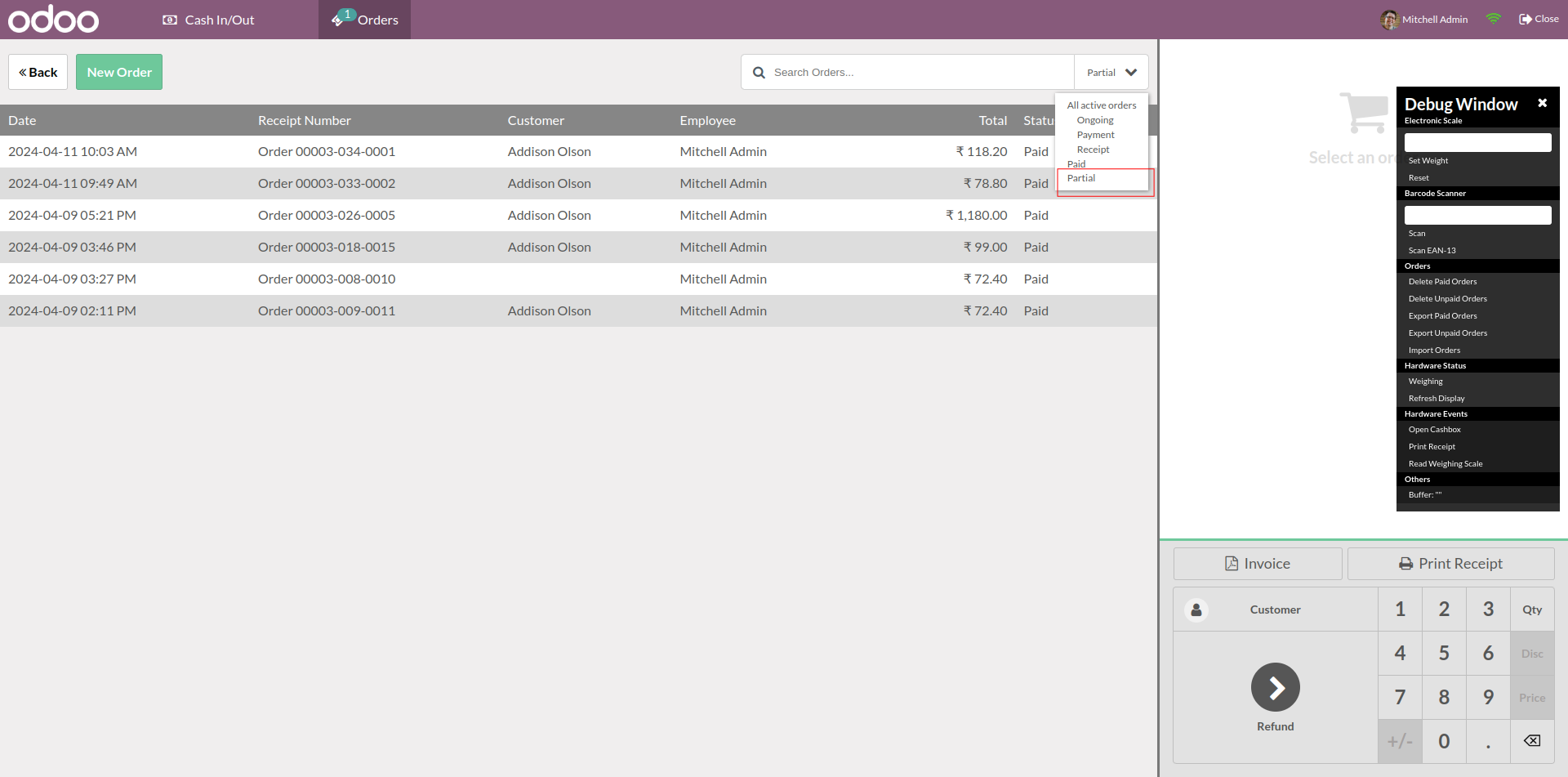The width and height of the screenshot is (1568, 777).
Task: Focus the Electronic Scale weight input
Action: [1477, 142]
